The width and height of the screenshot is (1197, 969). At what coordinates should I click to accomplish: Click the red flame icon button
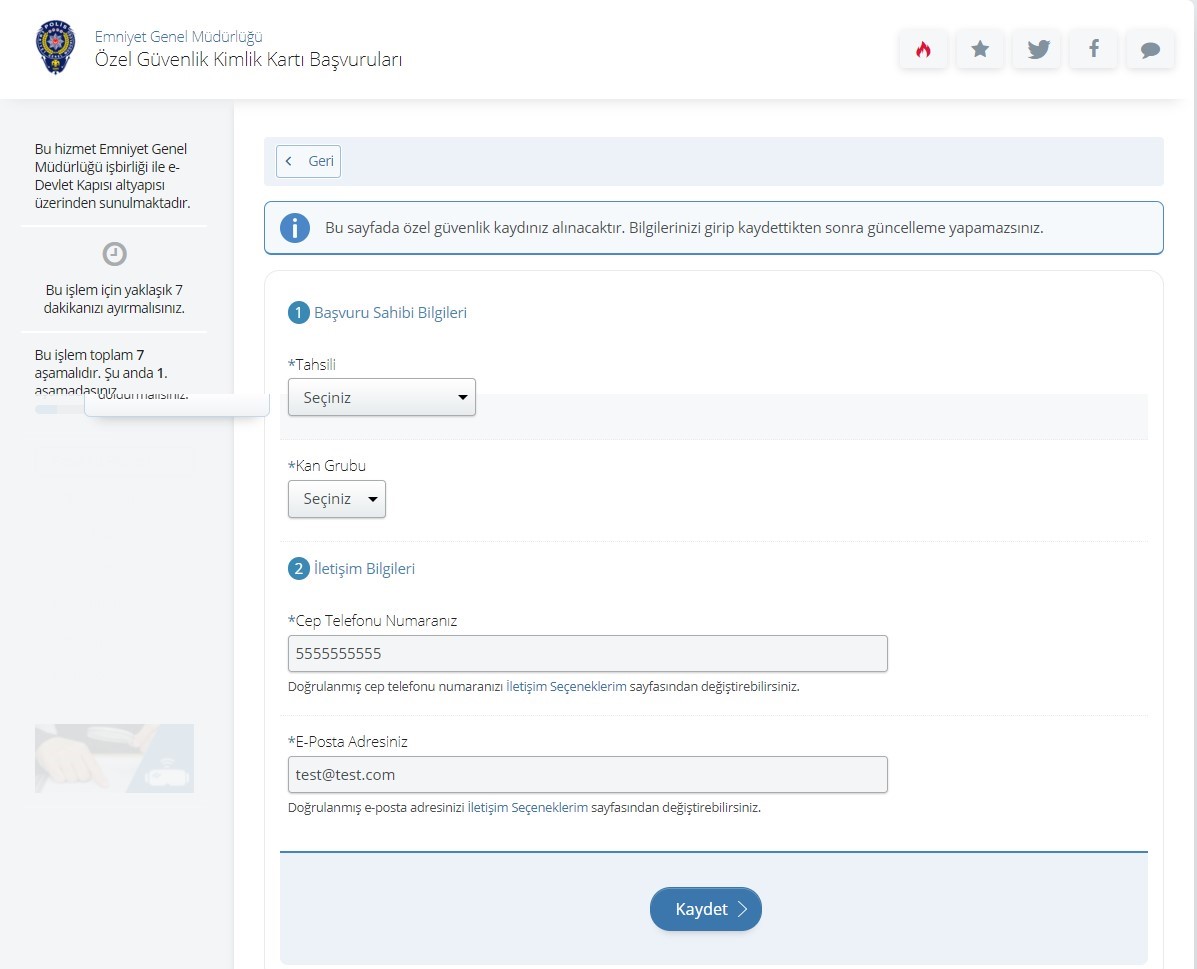923,49
